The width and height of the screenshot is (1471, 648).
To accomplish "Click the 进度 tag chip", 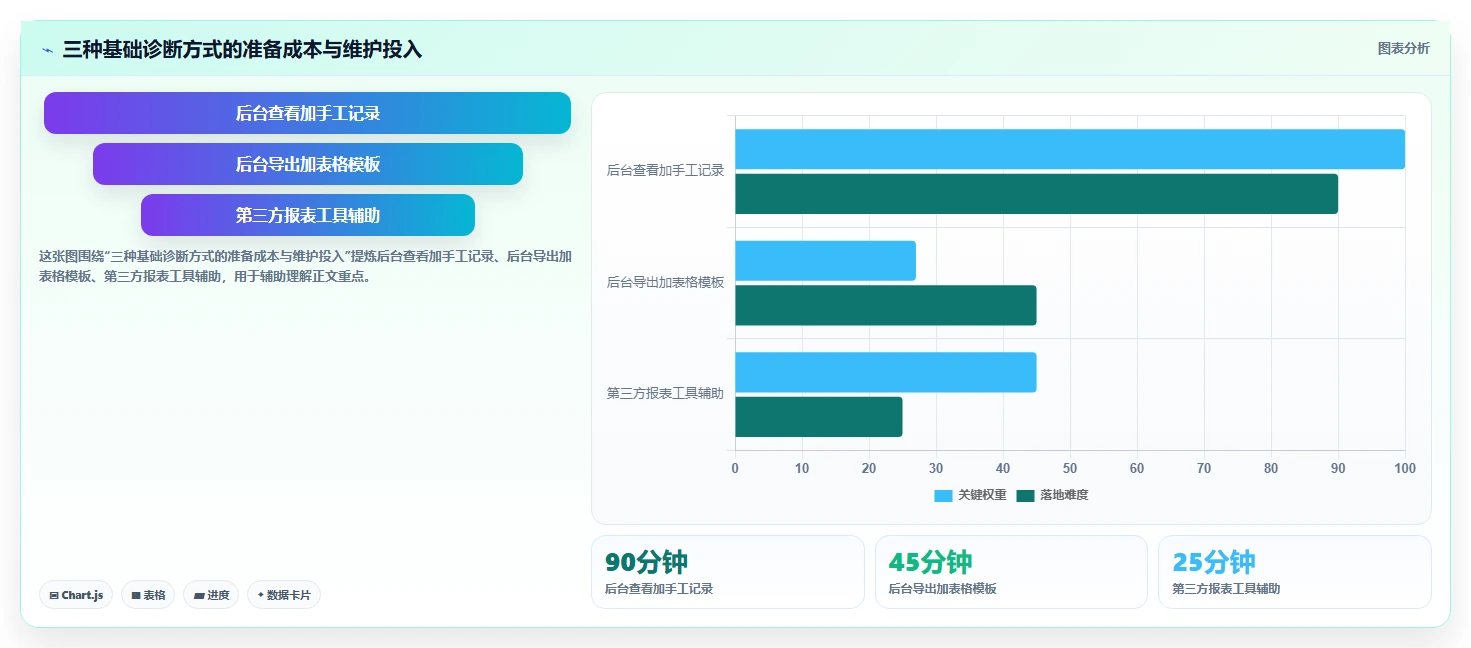I will 211,595.
